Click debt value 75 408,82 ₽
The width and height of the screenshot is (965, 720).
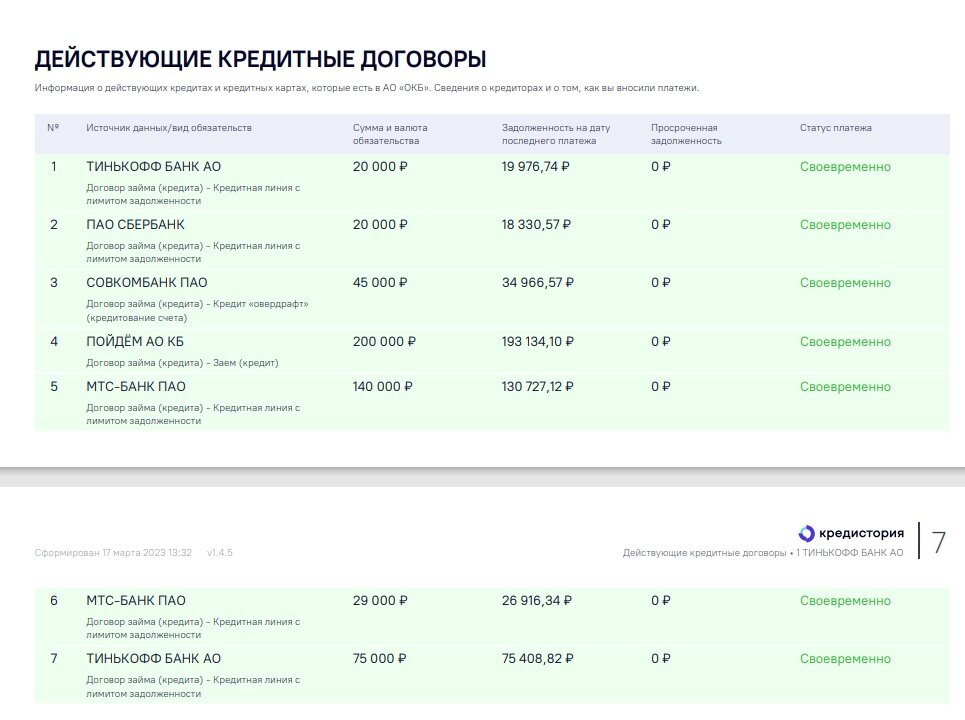click(537, 658)
